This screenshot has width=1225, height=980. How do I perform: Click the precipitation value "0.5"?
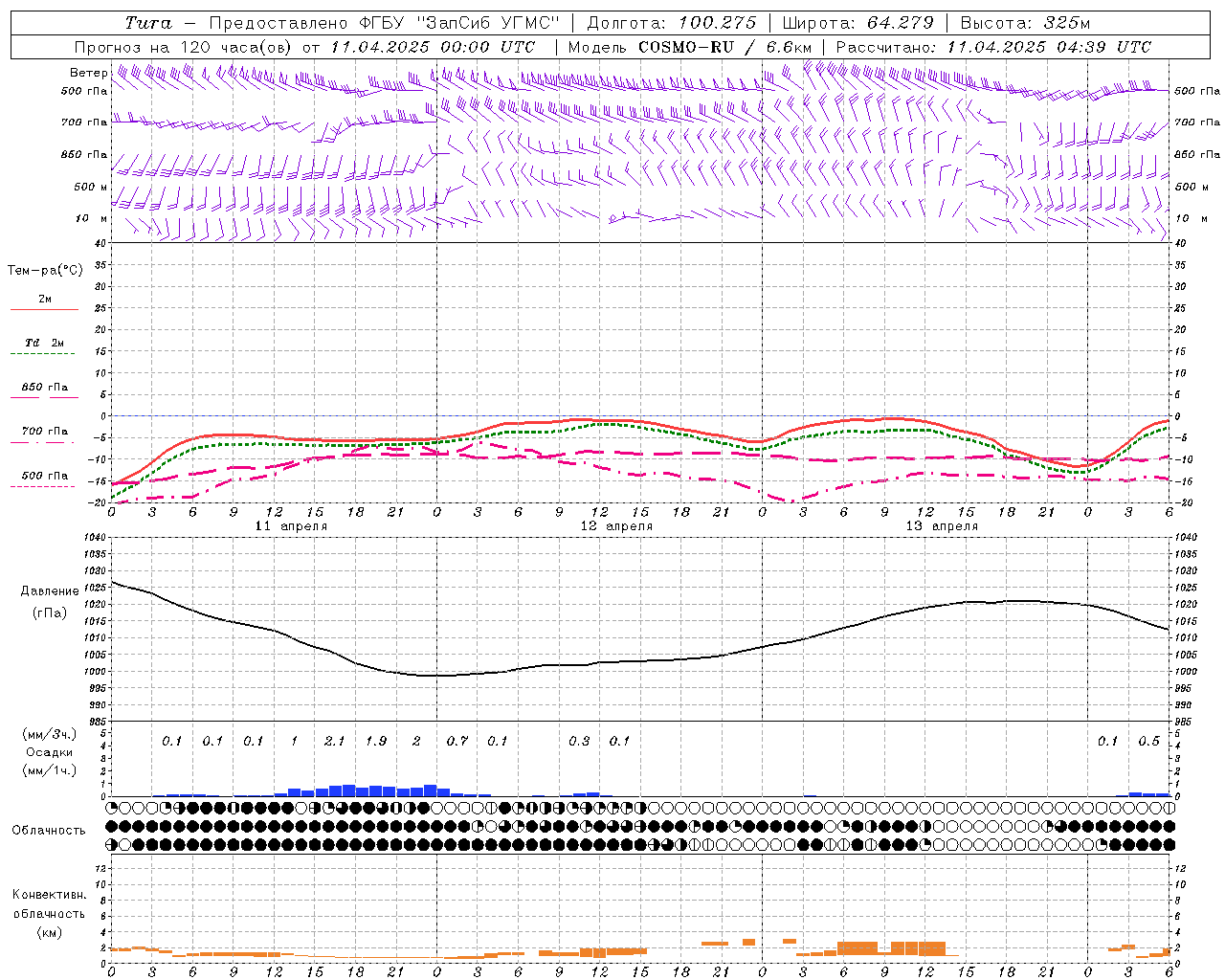point(1148,741)
